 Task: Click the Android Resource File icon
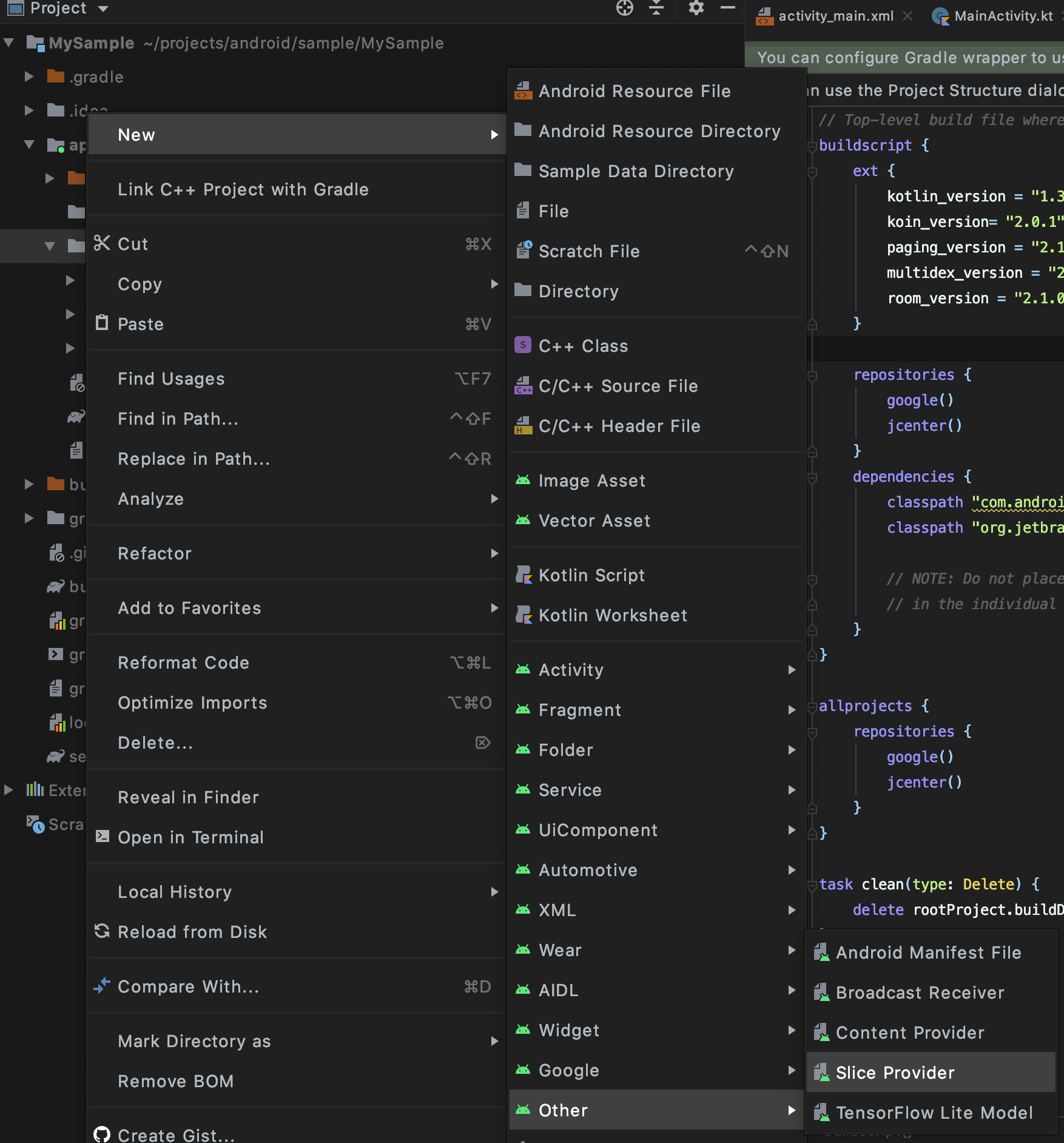click(x=523, y=91)
